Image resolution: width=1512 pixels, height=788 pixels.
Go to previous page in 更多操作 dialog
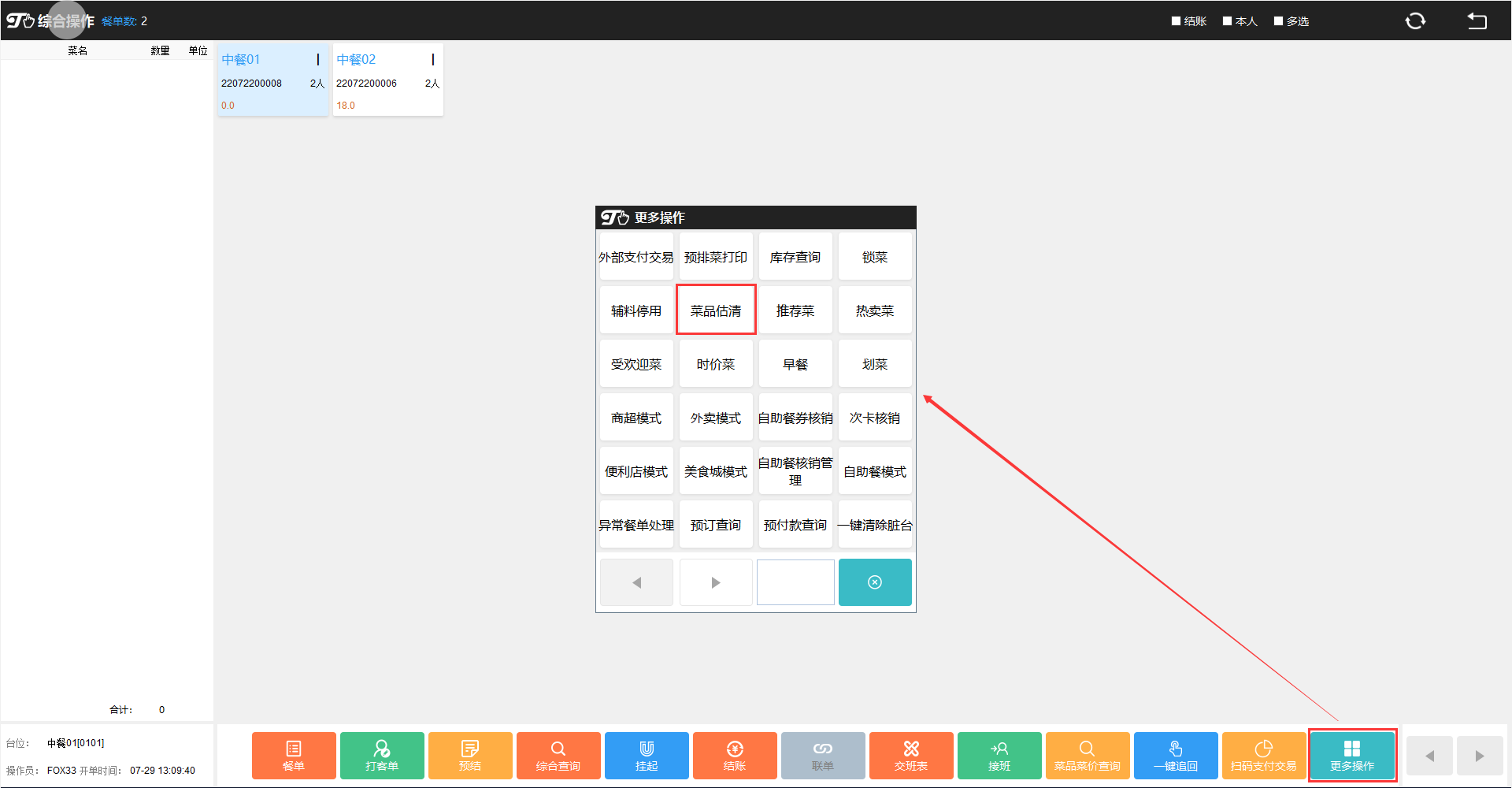[636, 582]
